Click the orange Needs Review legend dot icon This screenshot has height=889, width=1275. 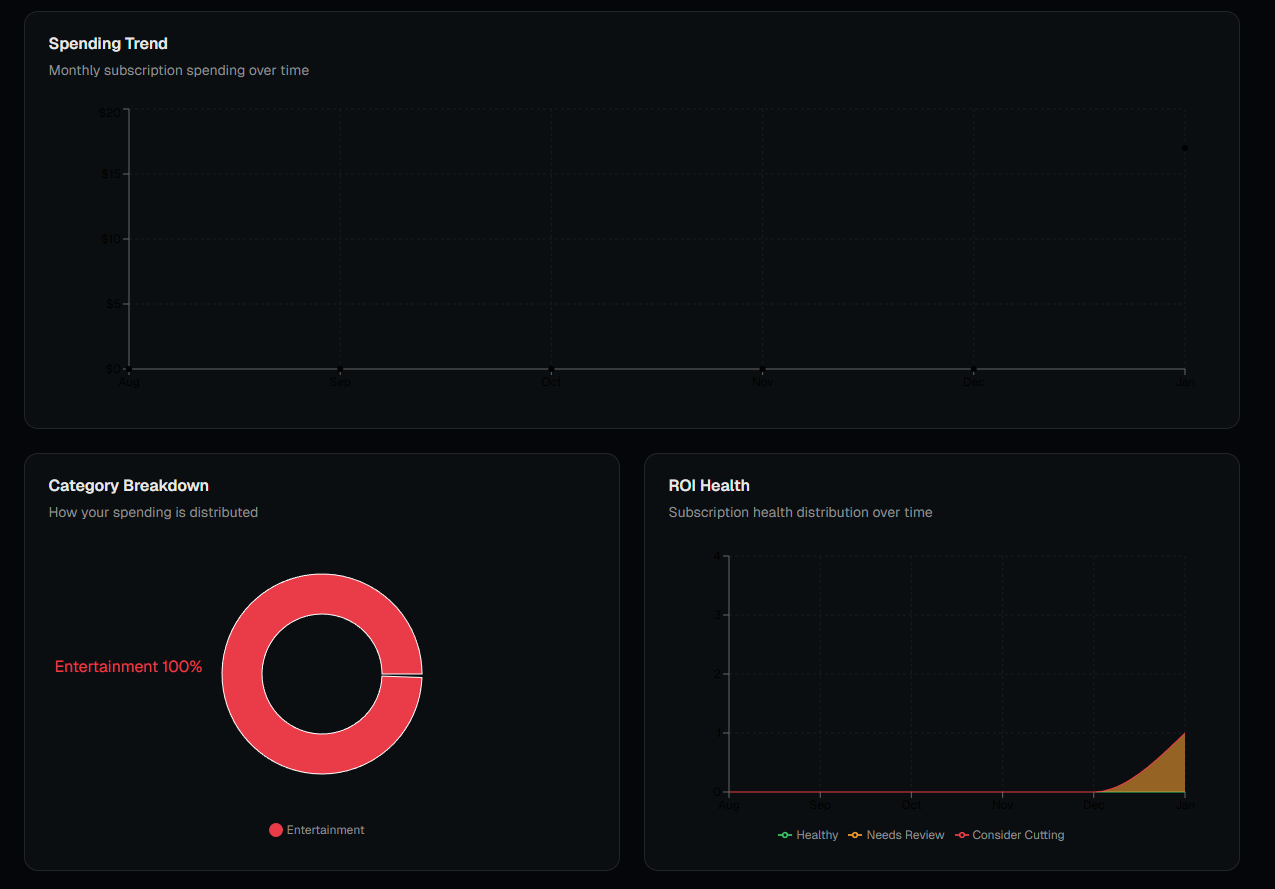(853, 835)
